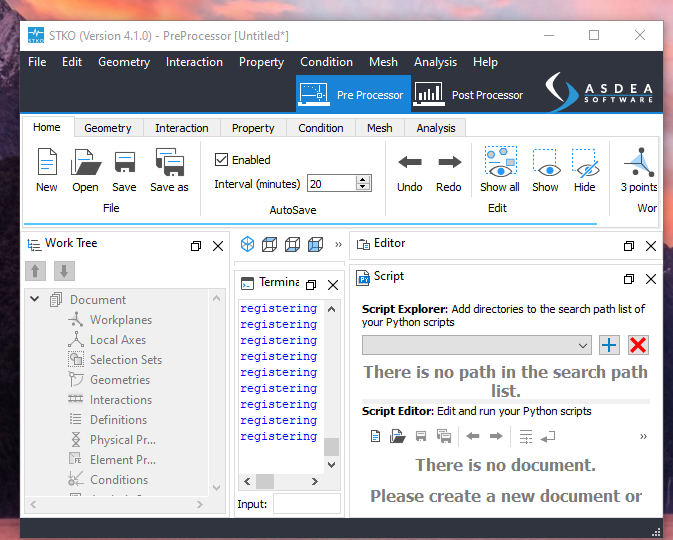Click the save-all icon in Script Editor toolbar
The image size is (673, 540).
pyautogui.click(x=444, y=437)
